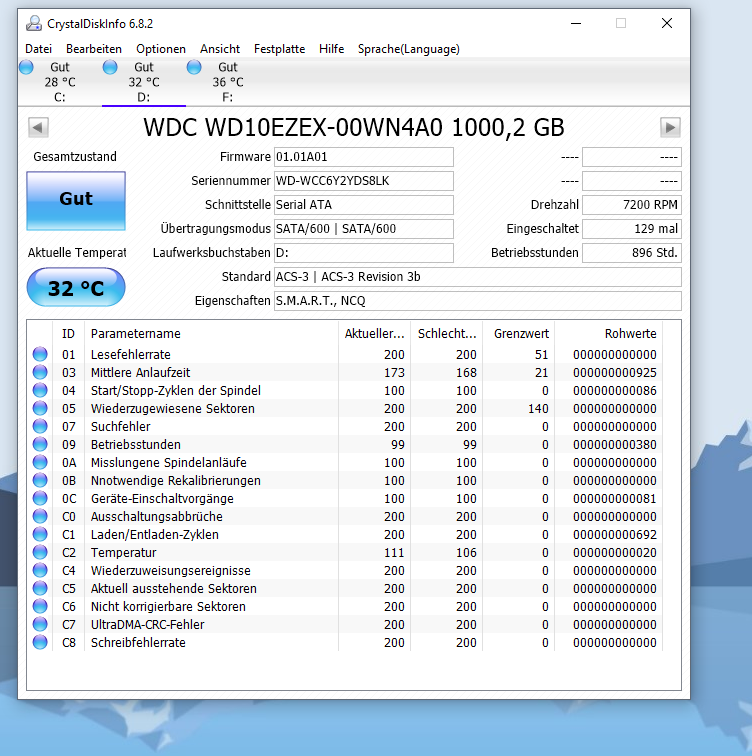
Task: Click the Übertragungsmodus field SATA/600
Action: (x=364, y=229)
